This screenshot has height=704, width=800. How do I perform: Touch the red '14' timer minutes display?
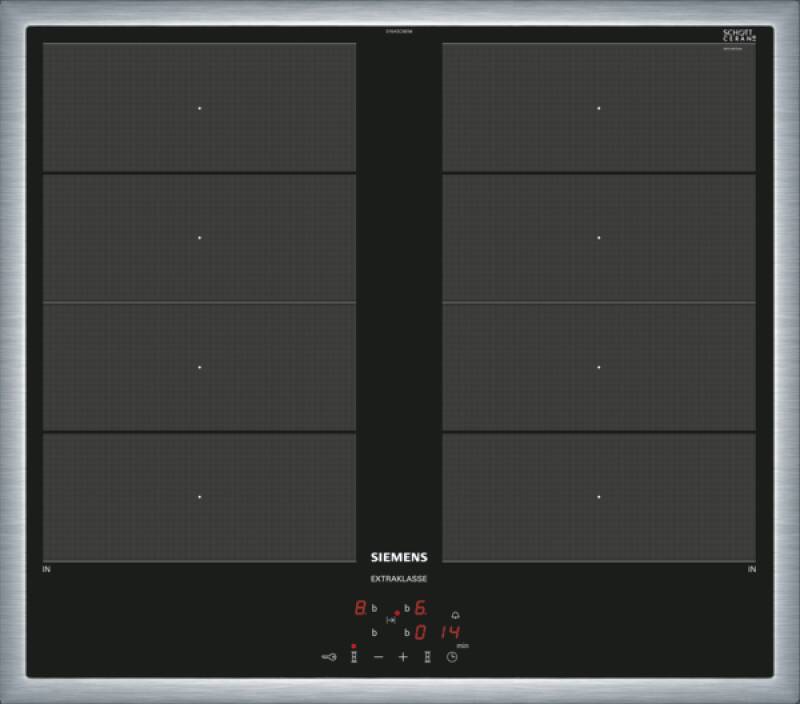451,633
